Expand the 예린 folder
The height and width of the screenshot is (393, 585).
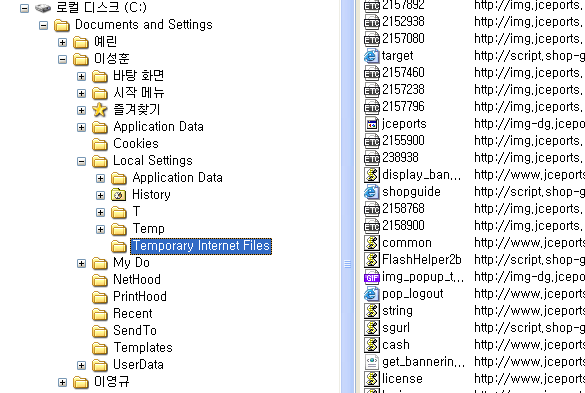pos(62,43)
